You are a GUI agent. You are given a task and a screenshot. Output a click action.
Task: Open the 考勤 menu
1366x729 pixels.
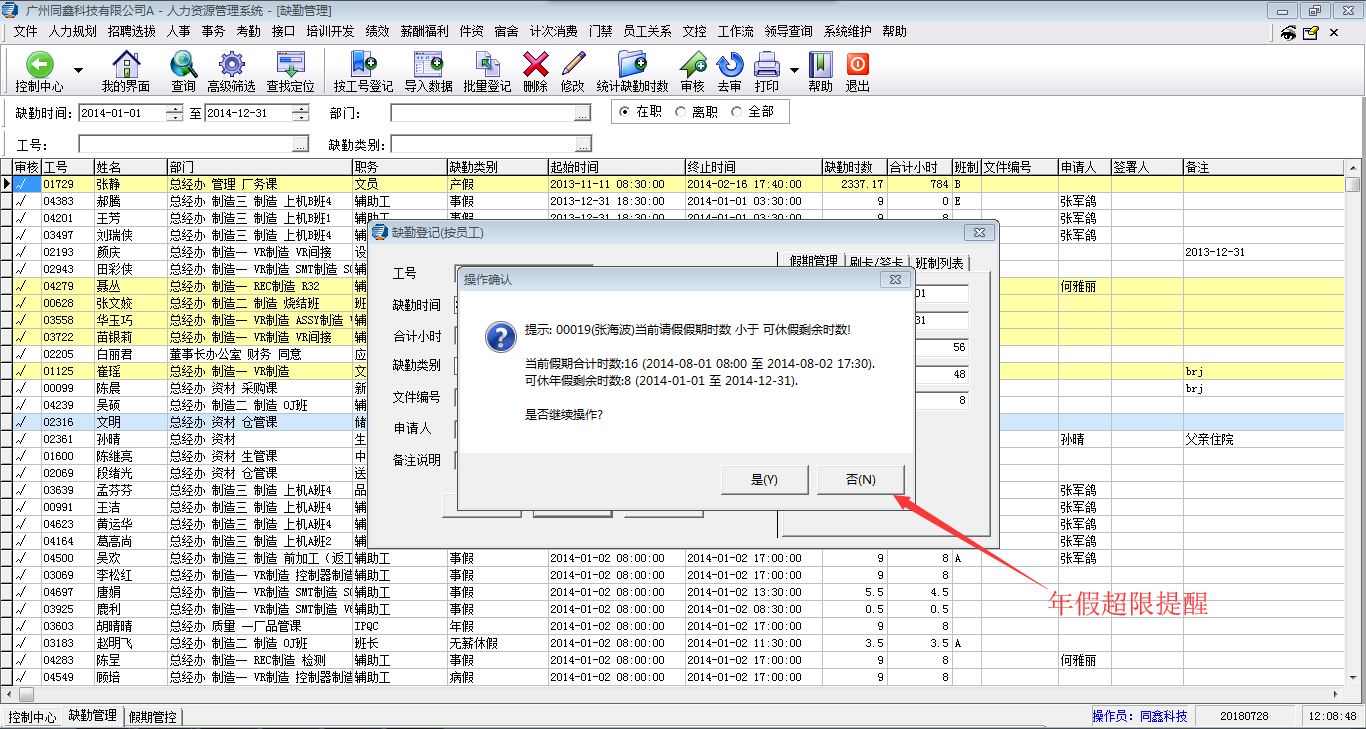point(248,31)
